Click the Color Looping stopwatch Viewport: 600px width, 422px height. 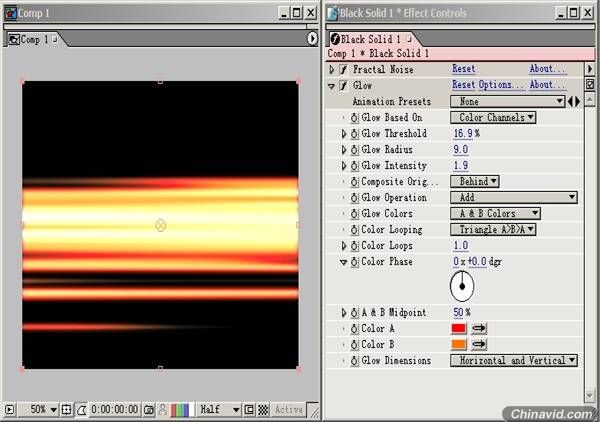(x=354, y=230)
